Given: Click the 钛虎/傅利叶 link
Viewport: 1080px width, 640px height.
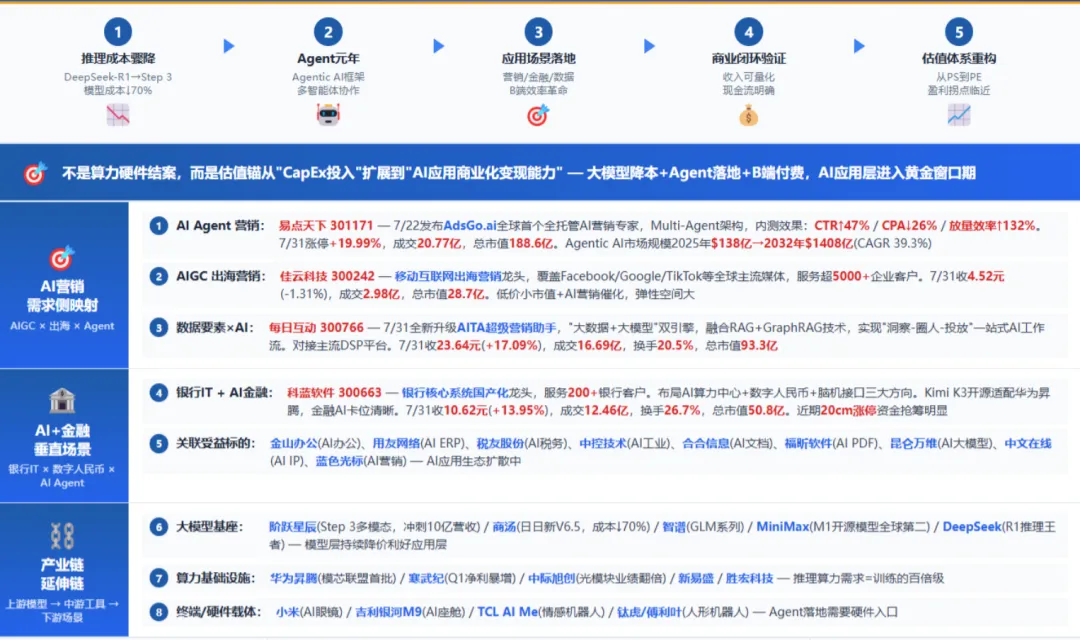Looking at the screenshot, I should [649, 612].
